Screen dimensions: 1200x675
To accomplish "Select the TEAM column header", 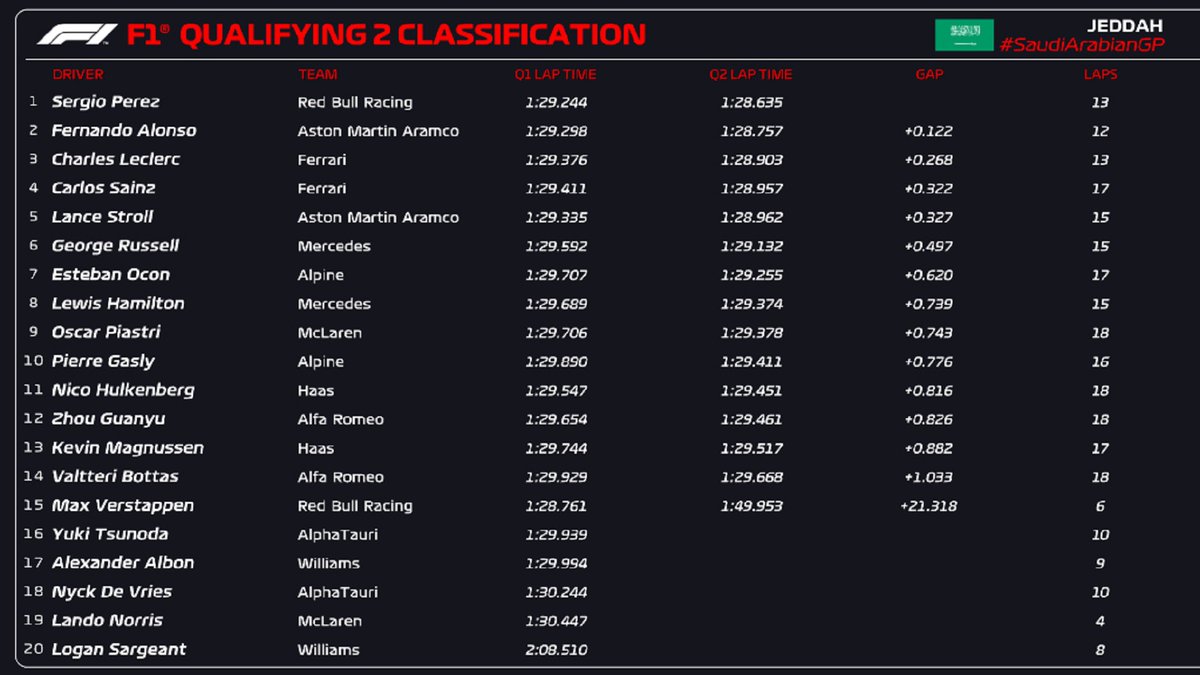I will coord(318,74).
